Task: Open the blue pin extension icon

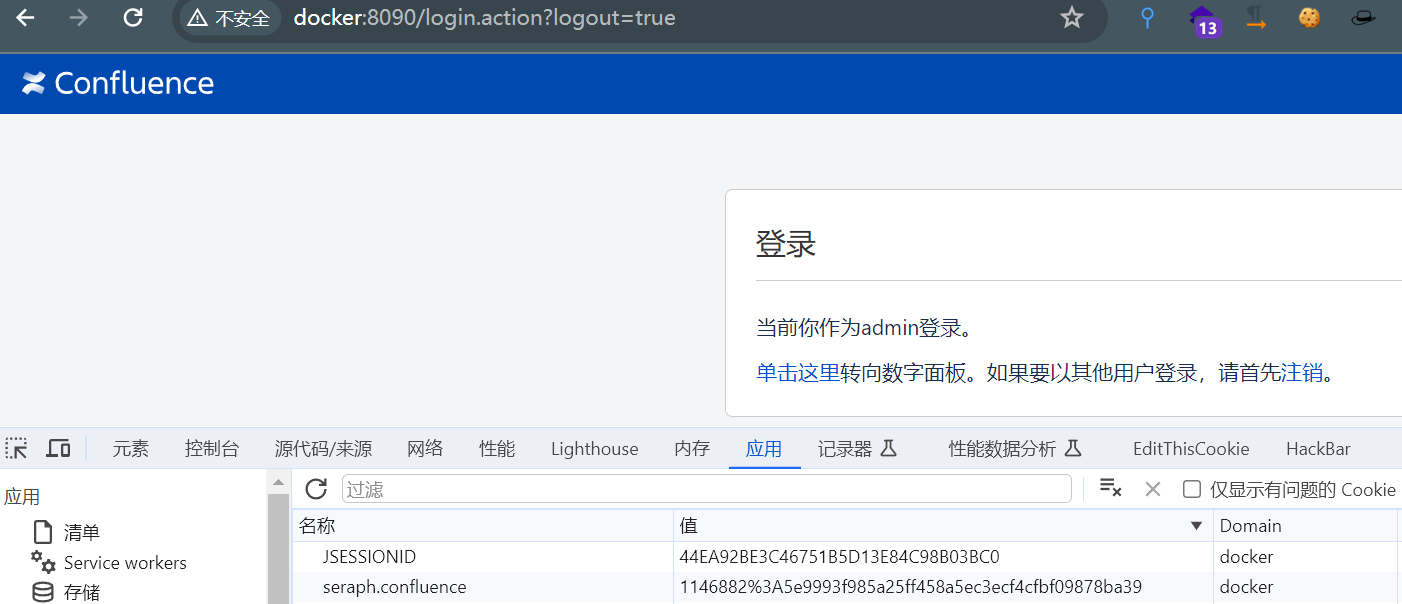Action: (x=1147, y=17)
